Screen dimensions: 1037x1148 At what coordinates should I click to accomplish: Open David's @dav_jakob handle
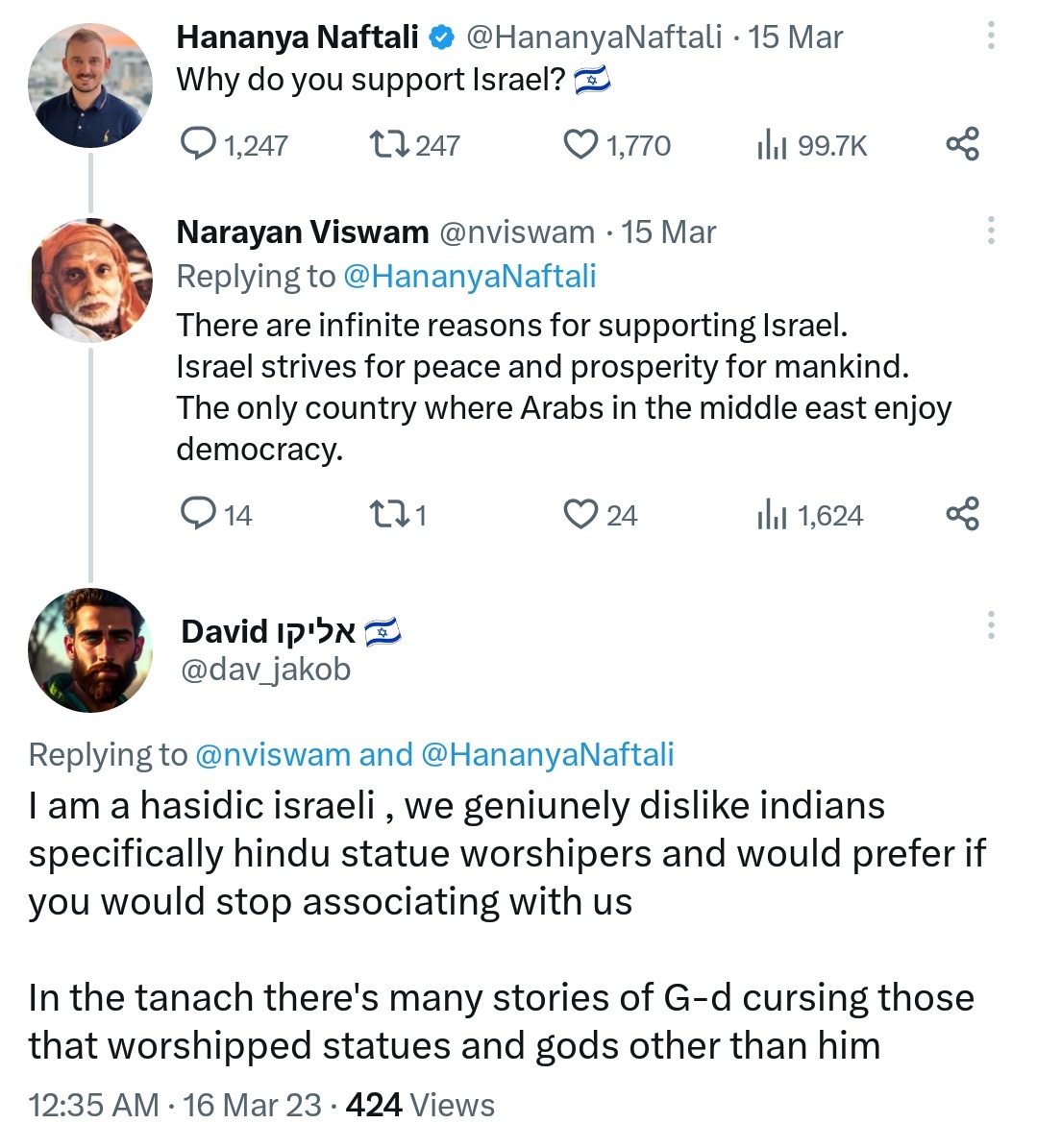point(266,670)
